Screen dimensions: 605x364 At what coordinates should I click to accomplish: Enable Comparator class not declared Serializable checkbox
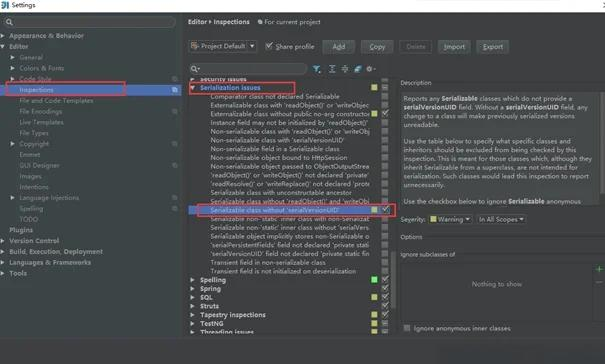[385, 96]
